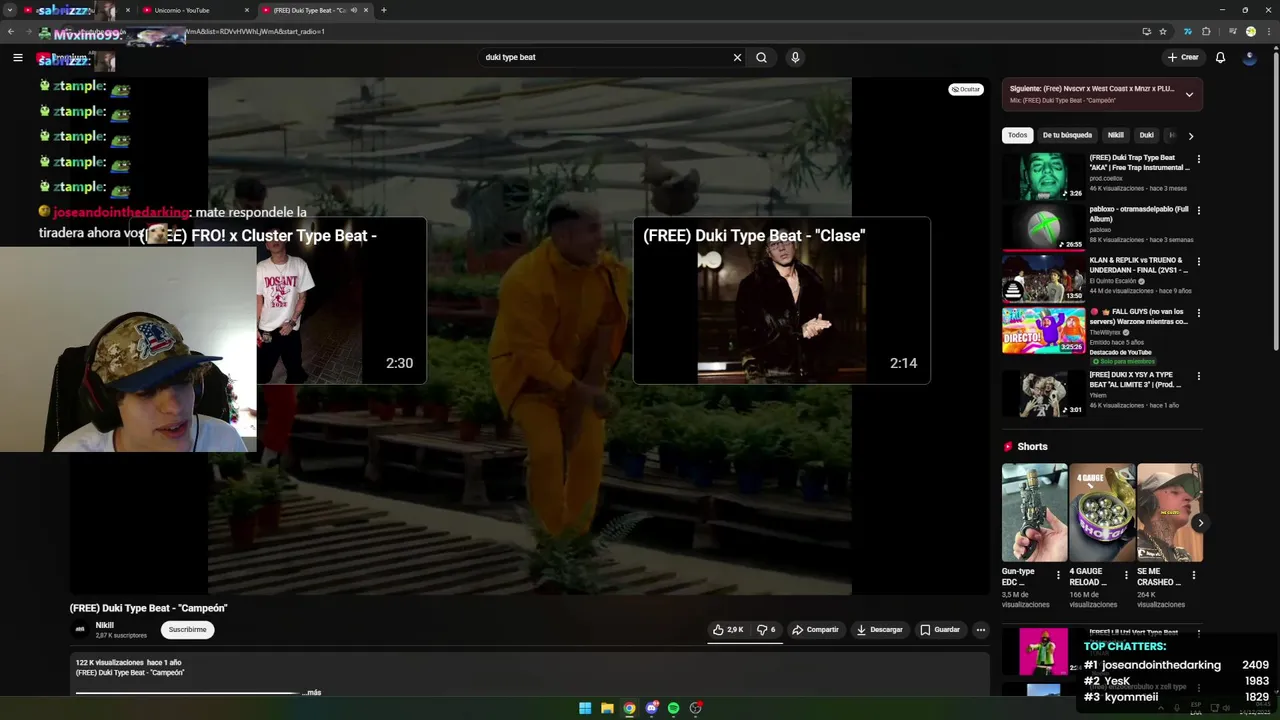1280x720 pixels.
Task: Open options for pabloxo otramasdelpablo video
Action: [x=1198, y=210]
